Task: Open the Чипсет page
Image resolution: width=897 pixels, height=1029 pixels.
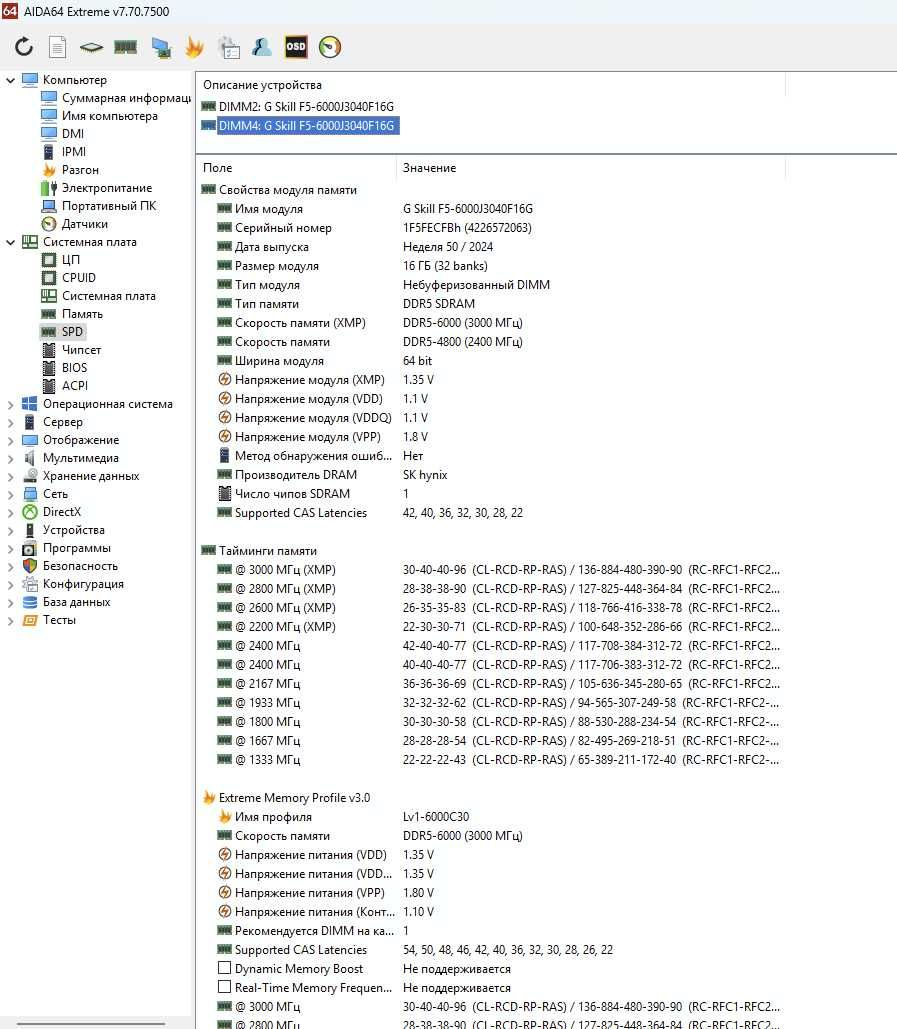Action: (81, 350)
